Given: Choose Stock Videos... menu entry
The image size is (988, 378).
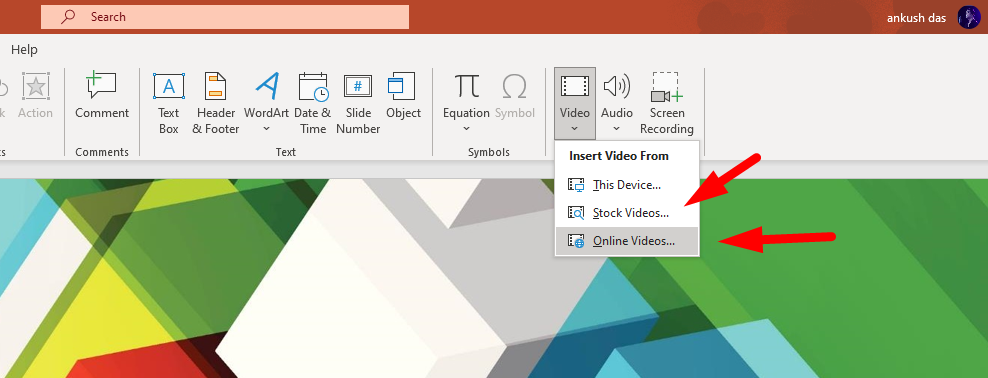Looking at the screenshot, I should 627,213.
